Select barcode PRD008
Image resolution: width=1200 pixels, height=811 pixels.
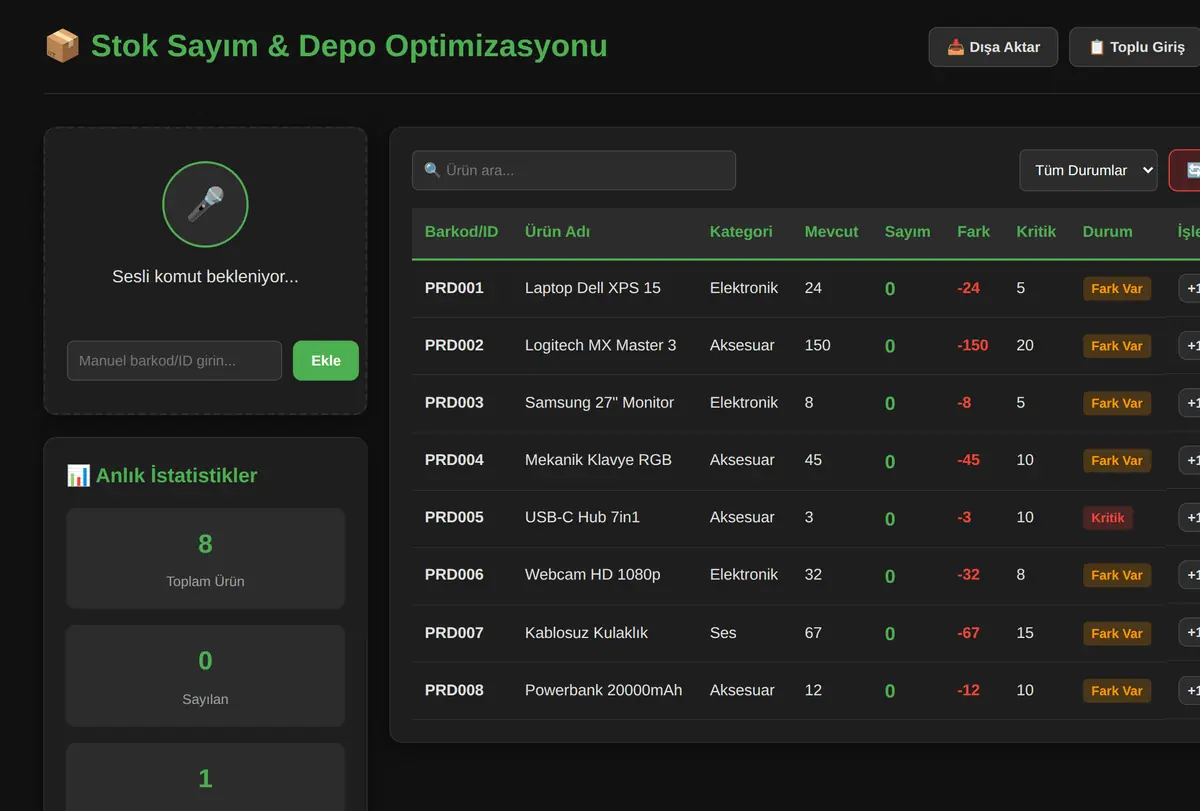click(x=454, y=690)
